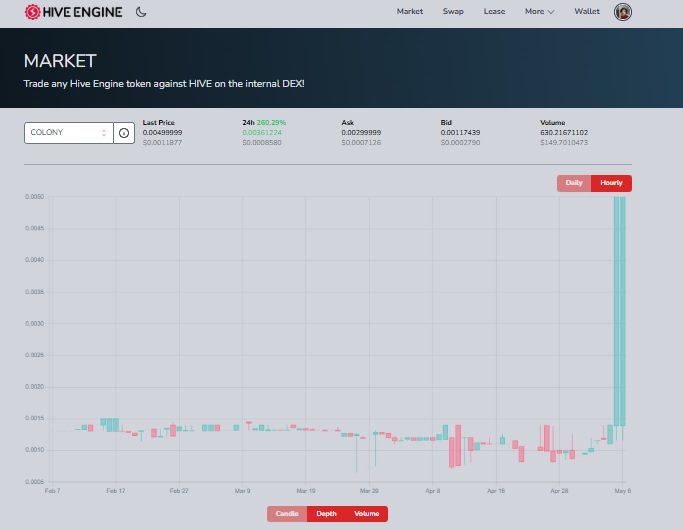Click the green 0.00361224 24h value

pos(262,132)
